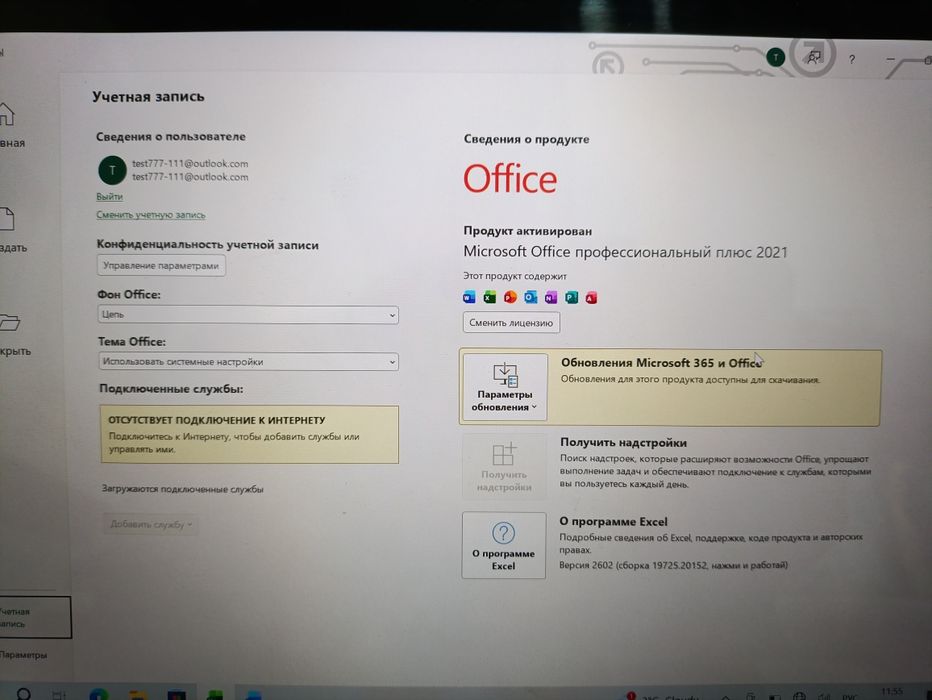Click the green user avatar in title bar

[775, 57]
